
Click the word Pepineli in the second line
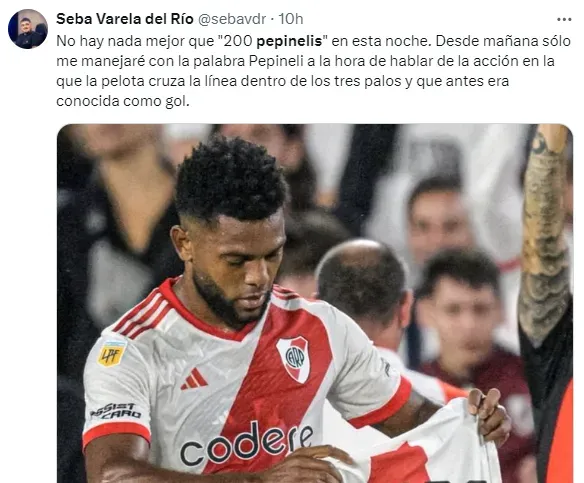click(x=276, y=61)
